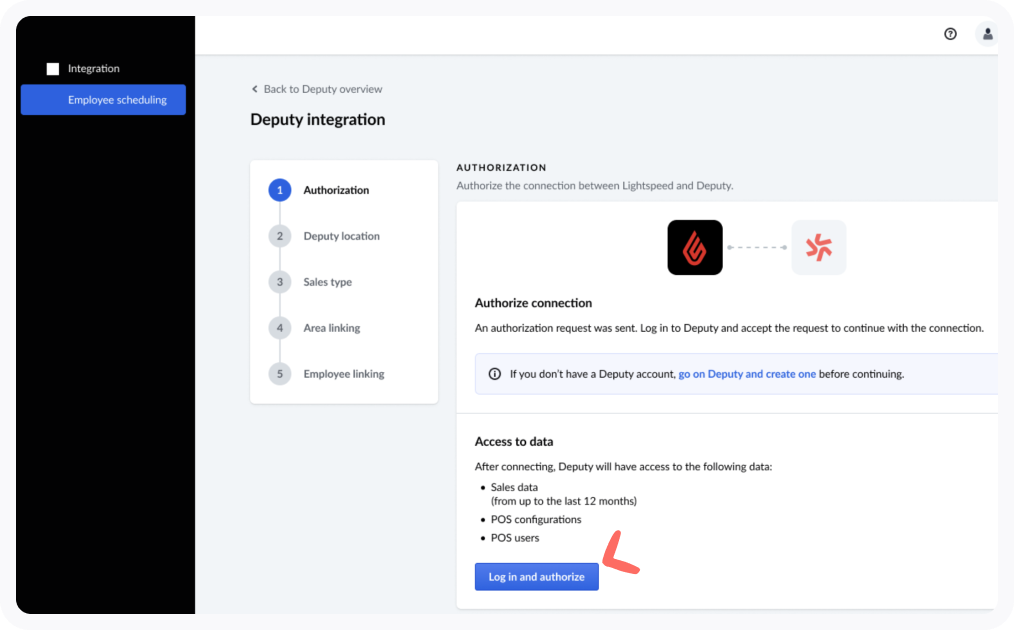The width and height of the screenshot is (1014, 630).
Task: Click the POS users bullet item
Action: pos(515,538)
